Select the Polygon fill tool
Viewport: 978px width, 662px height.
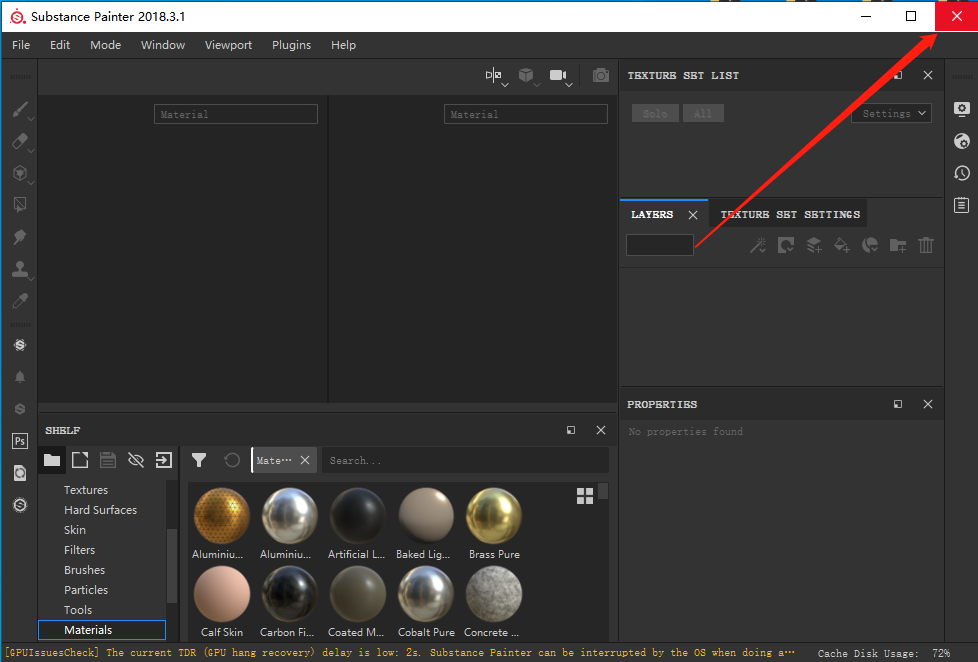20,205
